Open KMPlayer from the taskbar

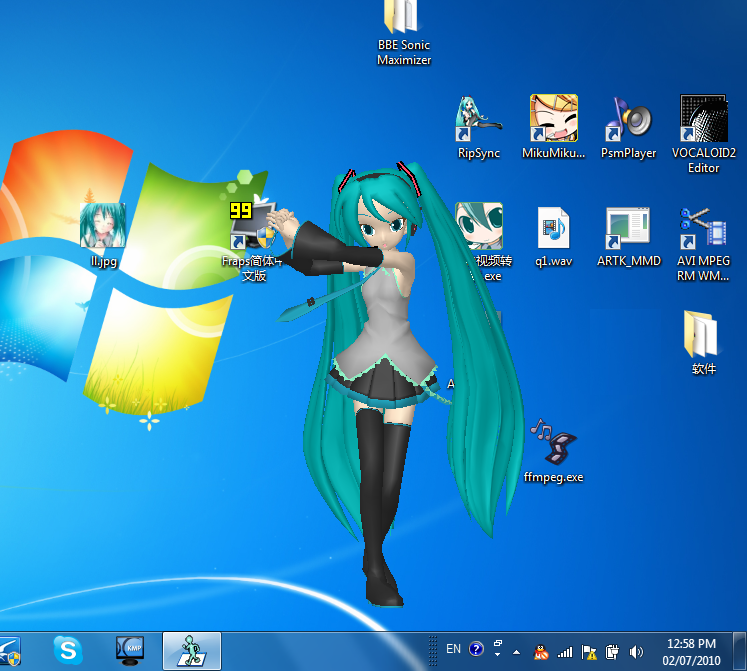[130, 651]
